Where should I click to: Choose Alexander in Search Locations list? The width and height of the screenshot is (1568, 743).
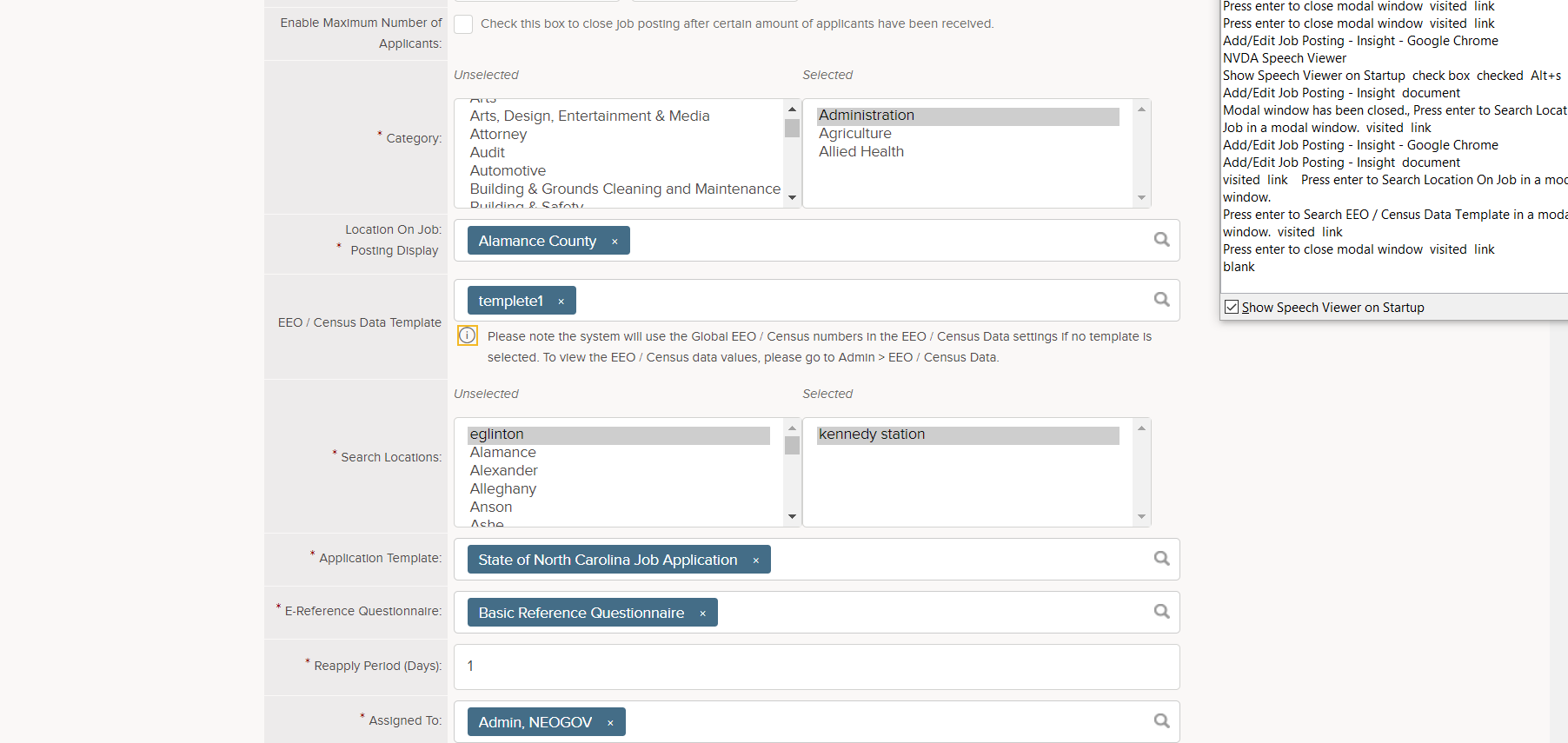[503, 470]
